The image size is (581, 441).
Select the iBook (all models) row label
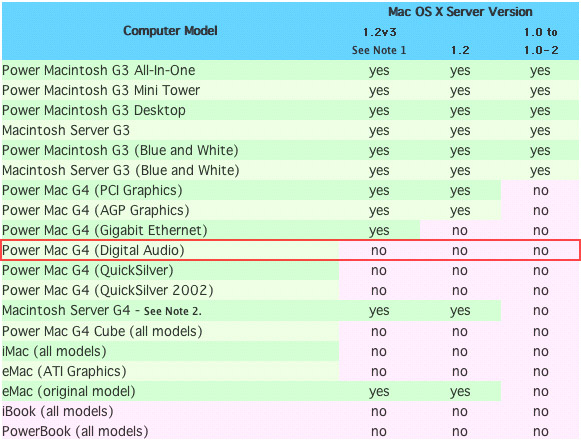[58, 411]
